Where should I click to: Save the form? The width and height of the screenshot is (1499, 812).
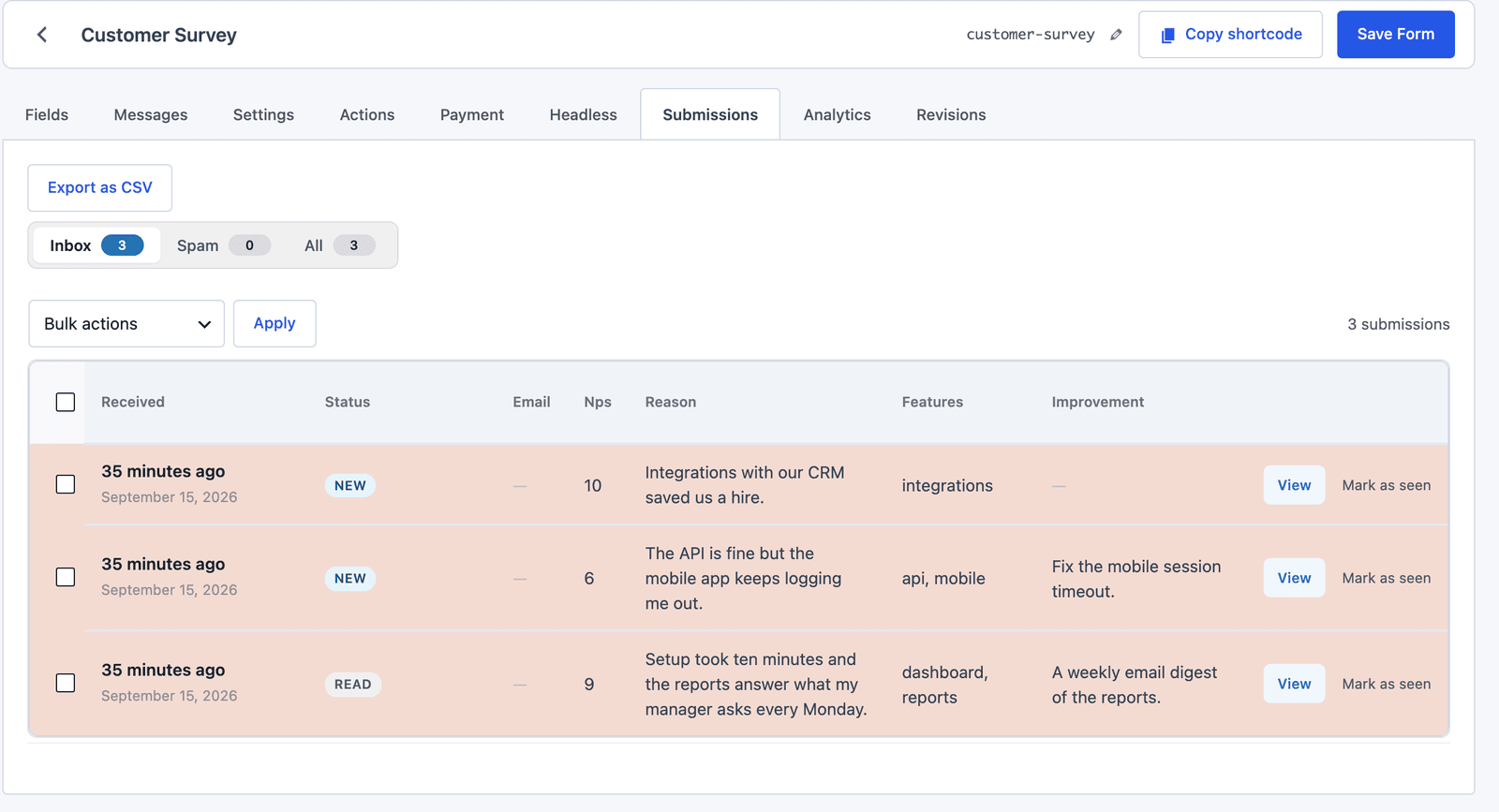point(1395,35)
